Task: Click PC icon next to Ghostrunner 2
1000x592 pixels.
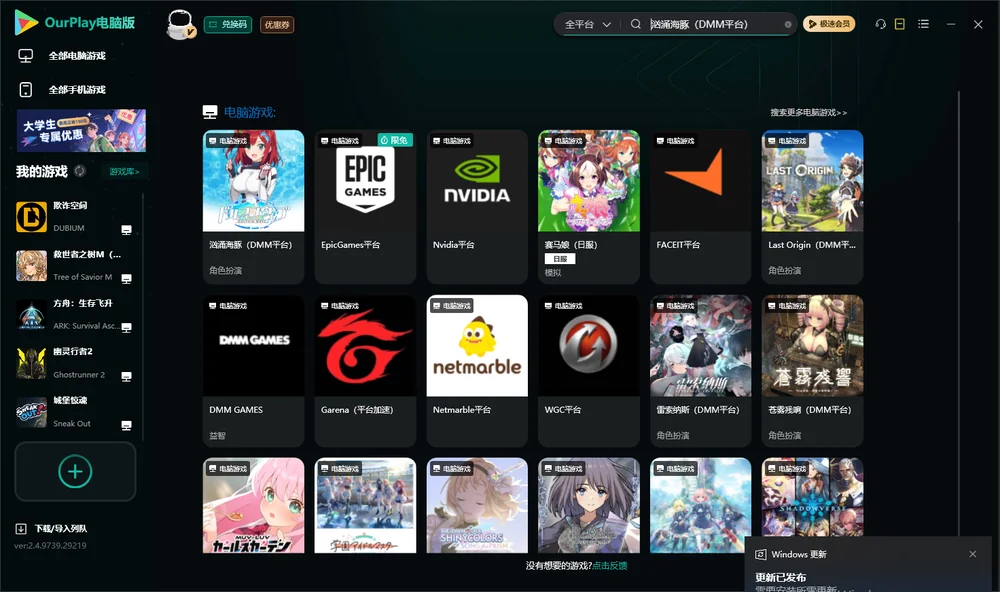Action: (126, 376)
